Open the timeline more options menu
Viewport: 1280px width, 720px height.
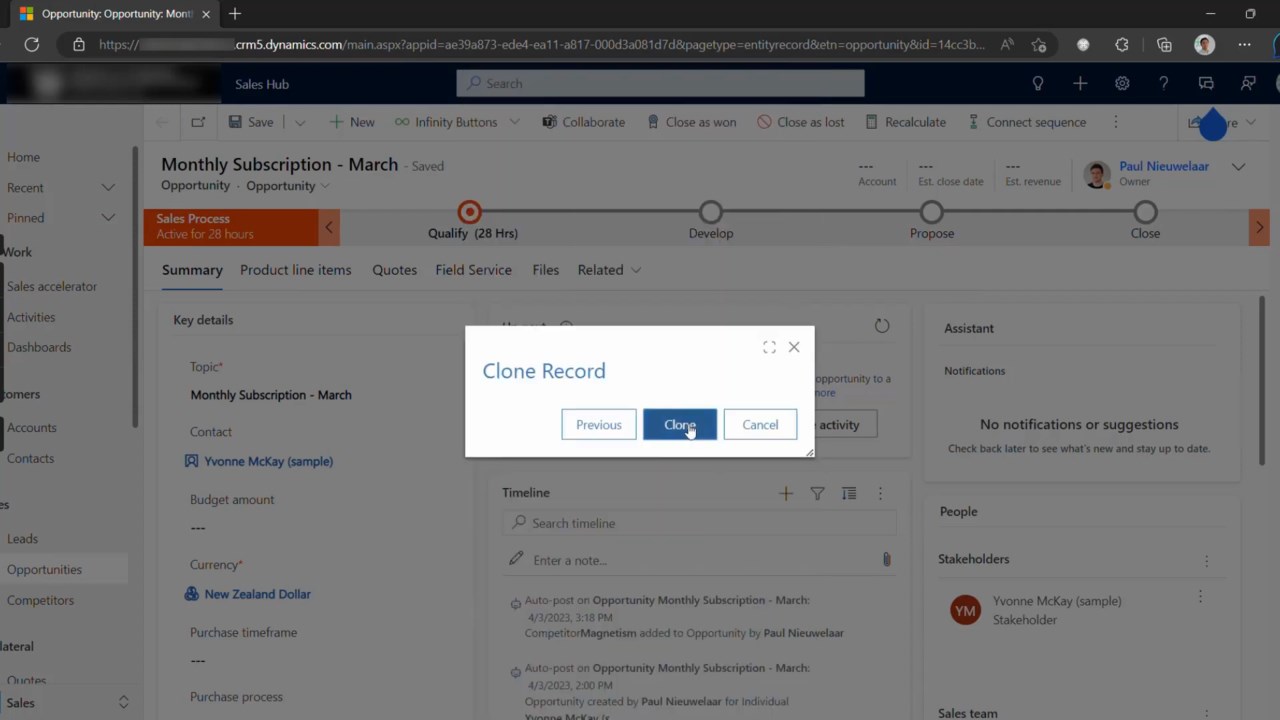tap(880, 493)
